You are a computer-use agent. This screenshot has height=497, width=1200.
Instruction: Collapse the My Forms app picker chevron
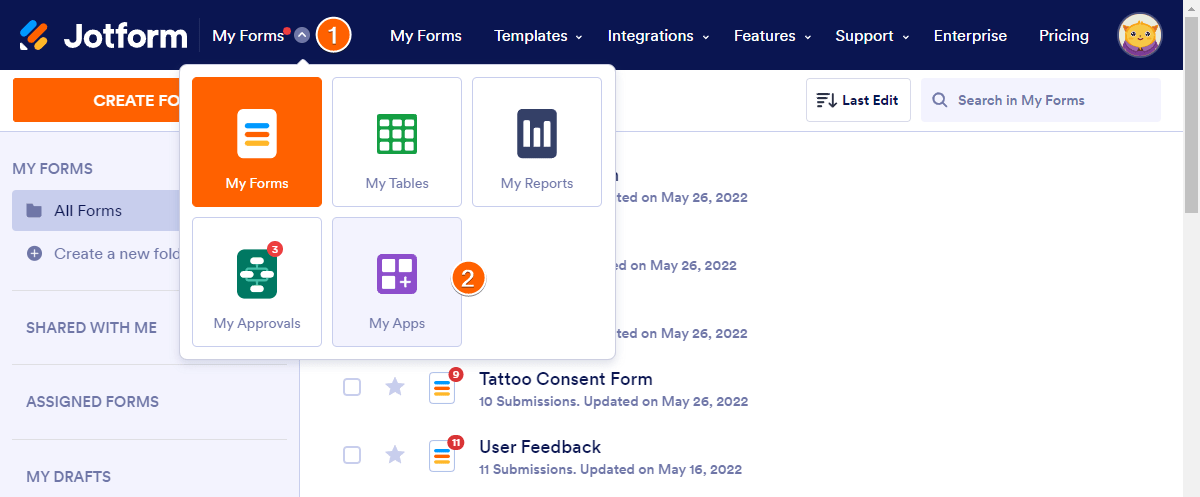tap(302, 36)
